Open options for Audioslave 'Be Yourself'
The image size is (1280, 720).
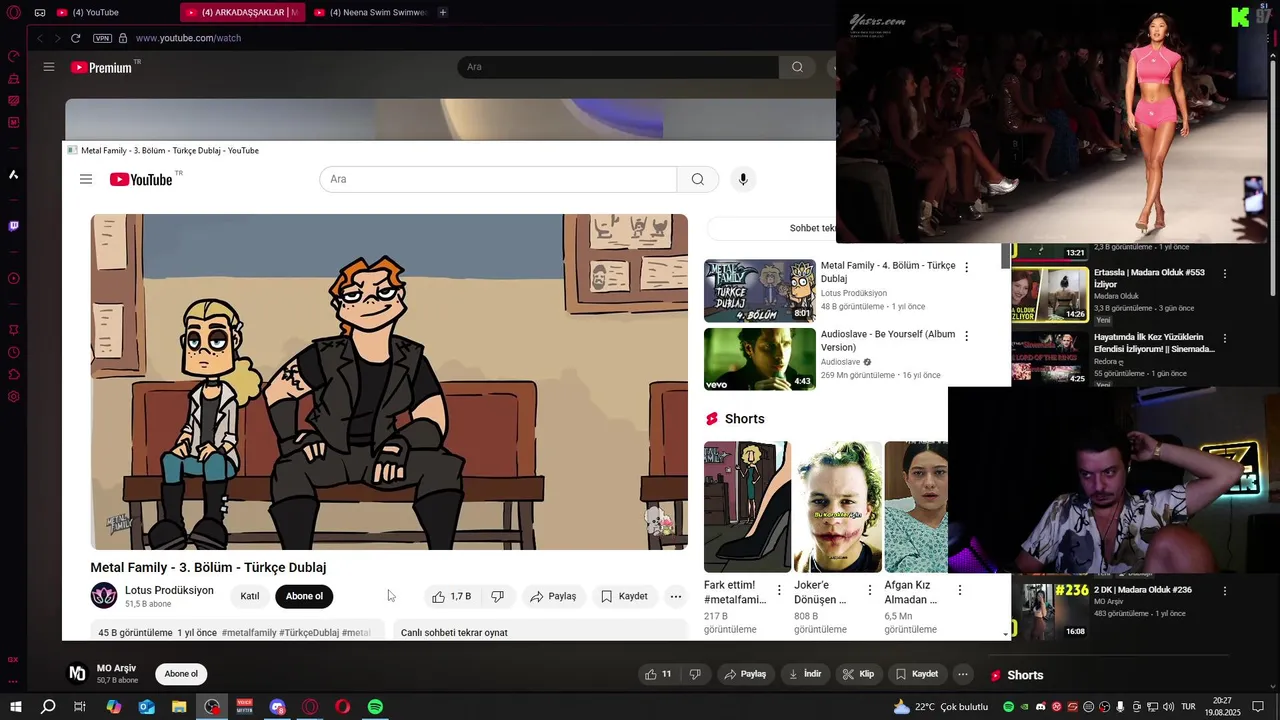tap(966, 336)
